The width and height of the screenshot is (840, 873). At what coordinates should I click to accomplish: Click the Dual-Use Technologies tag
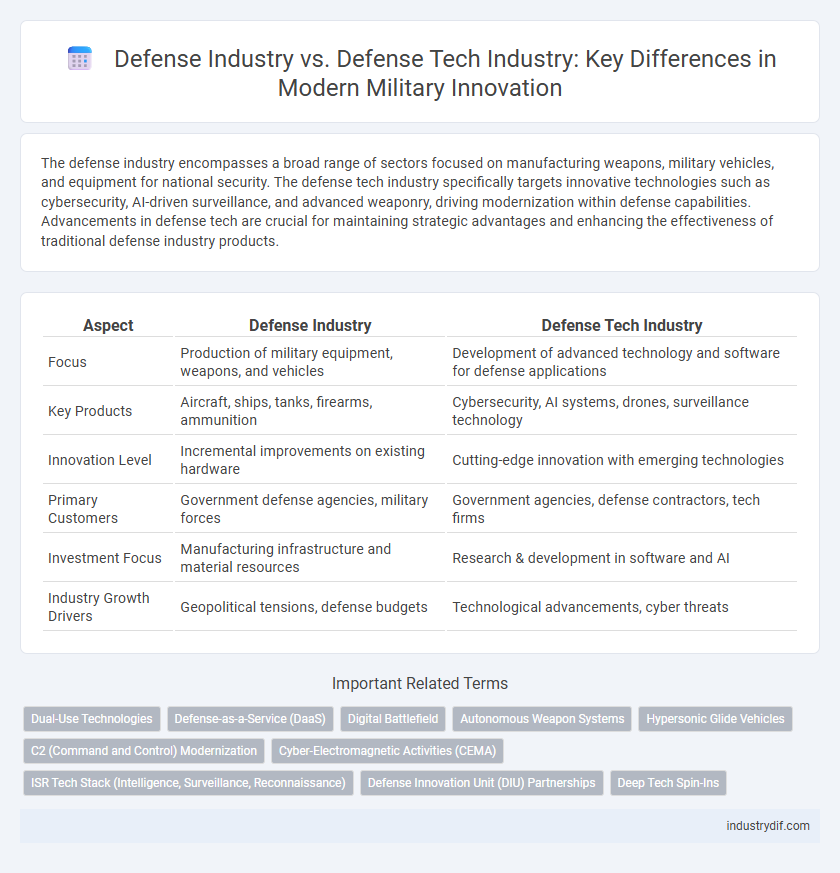click(92, 719)
